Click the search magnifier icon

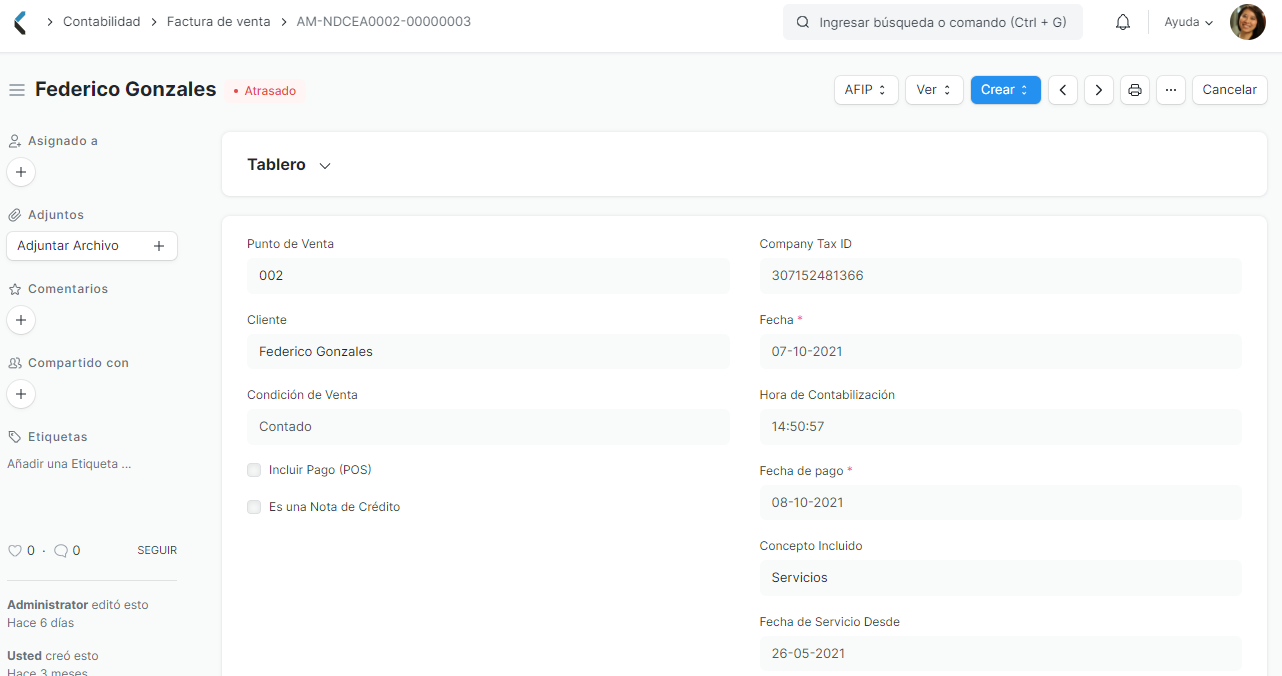tap(802, 22)
